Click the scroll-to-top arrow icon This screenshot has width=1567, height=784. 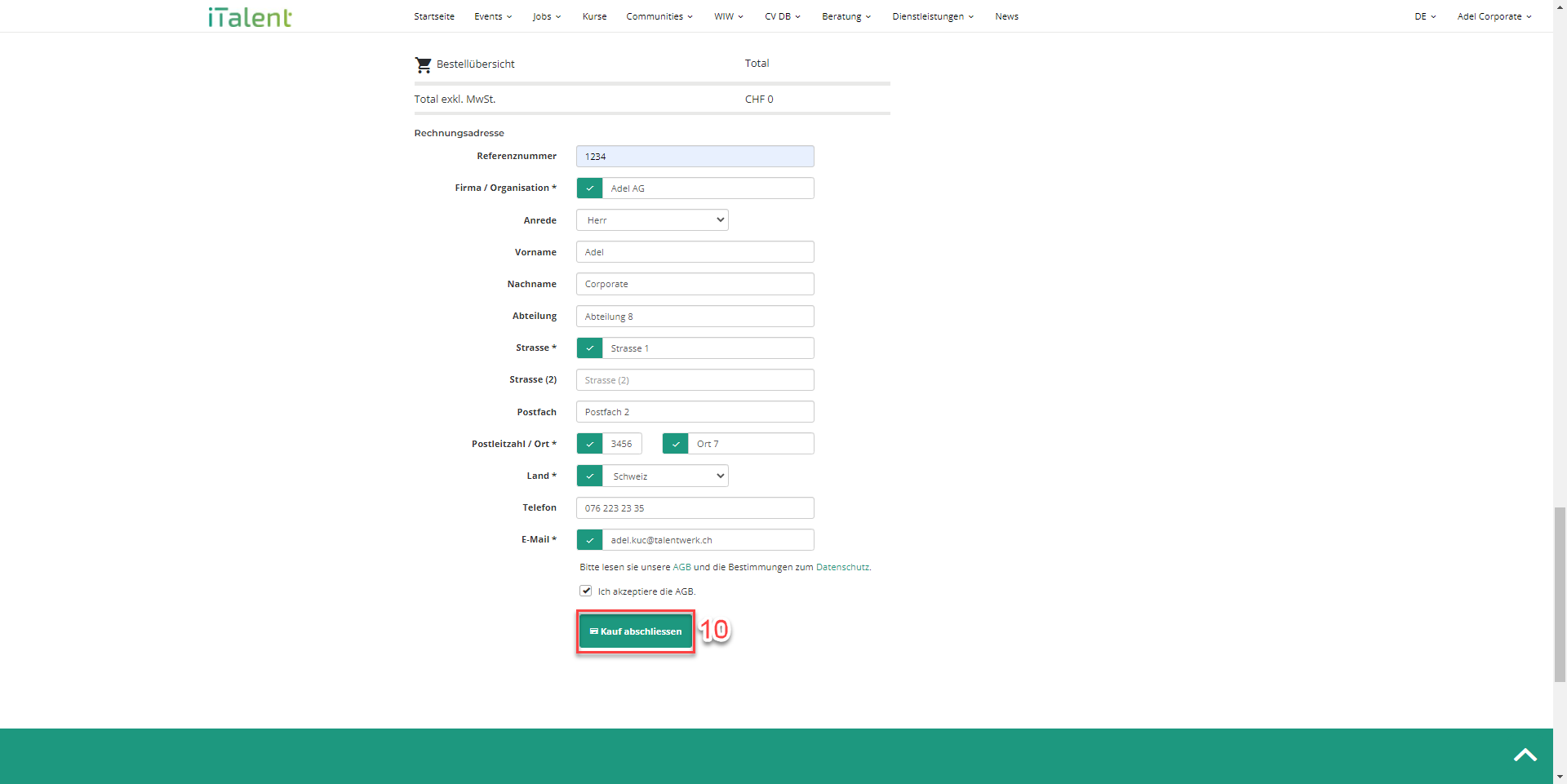(x=1525, y=755)
